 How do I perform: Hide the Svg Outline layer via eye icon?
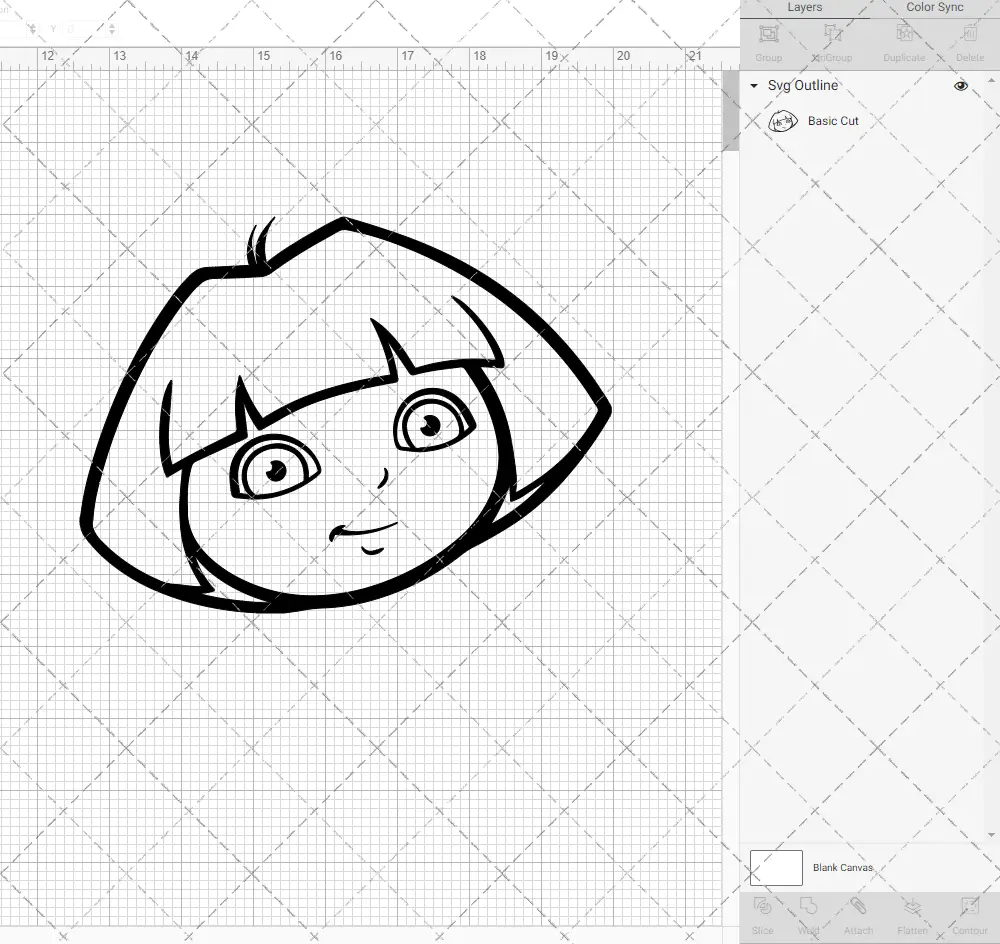click(x=961, y=86)
